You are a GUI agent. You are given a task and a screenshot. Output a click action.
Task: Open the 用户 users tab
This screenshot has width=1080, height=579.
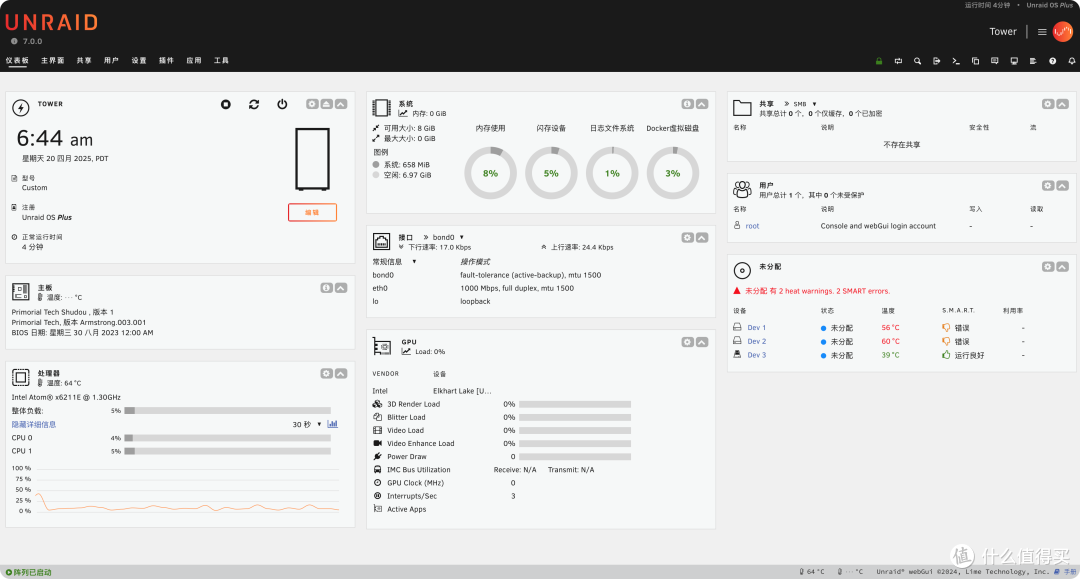111,61
